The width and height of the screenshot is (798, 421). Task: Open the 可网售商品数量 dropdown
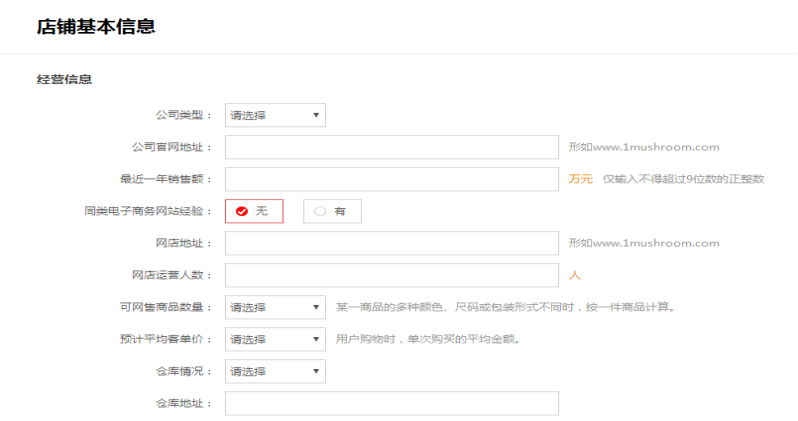coord(275,307)
